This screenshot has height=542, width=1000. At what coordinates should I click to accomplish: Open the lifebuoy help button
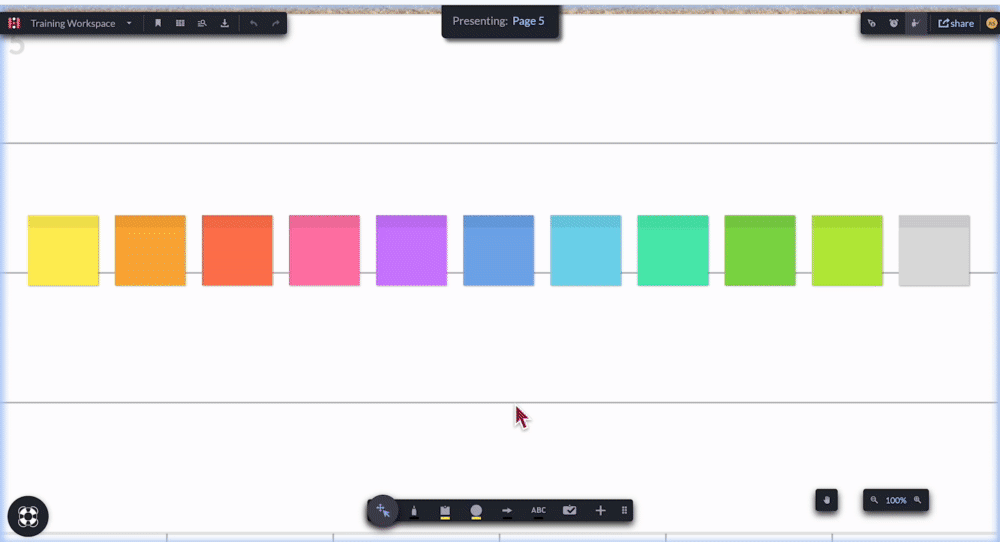click(28, 516)
